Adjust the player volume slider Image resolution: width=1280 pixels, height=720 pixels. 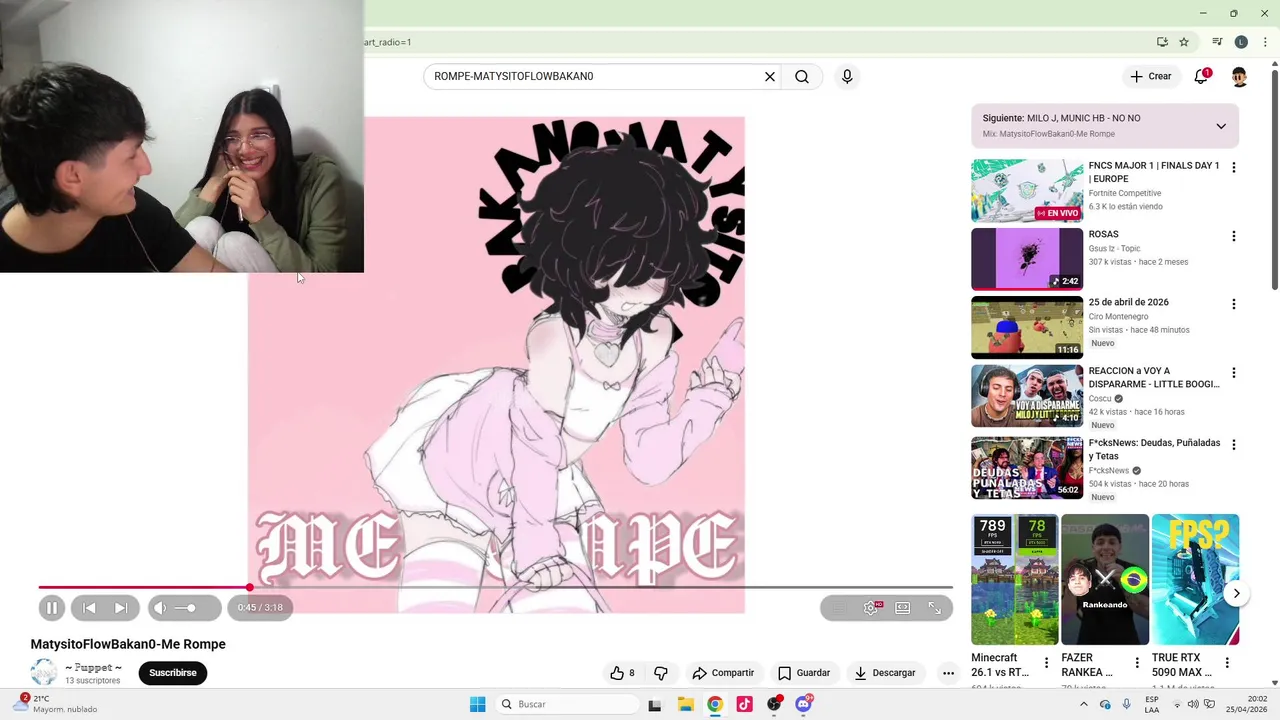185,608
